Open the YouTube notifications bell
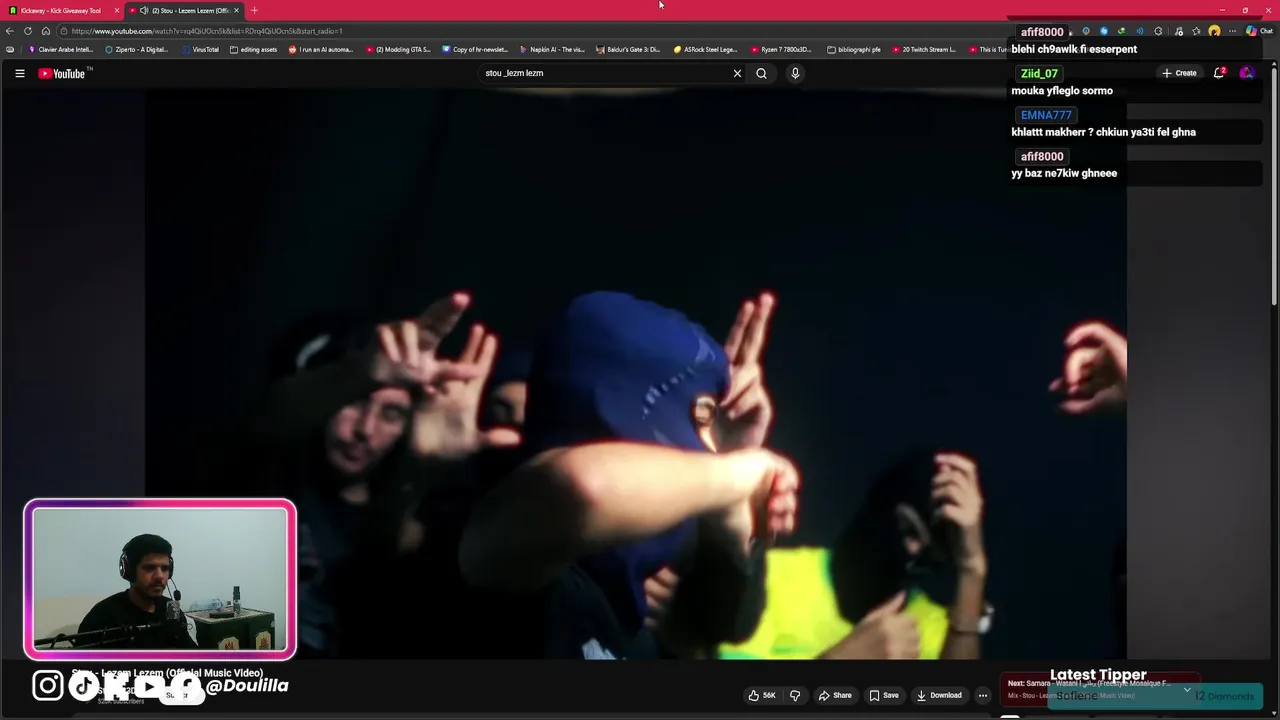 tap(1219, 73)
